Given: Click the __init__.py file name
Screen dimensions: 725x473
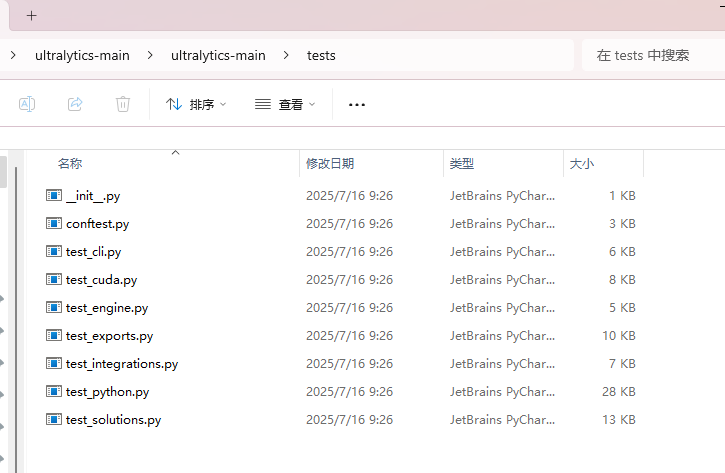Looking at the screenshot, I should [x=93, y=196].
